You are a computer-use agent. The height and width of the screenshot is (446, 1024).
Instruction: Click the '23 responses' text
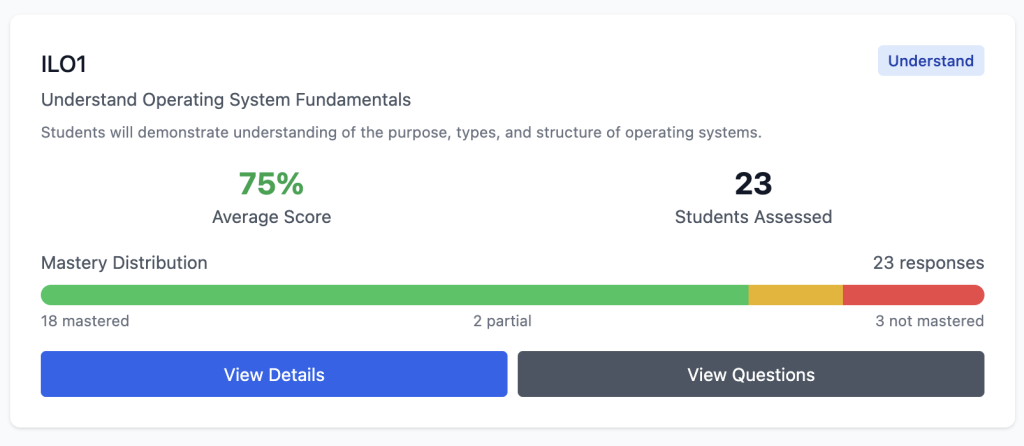tap(928, 263)
